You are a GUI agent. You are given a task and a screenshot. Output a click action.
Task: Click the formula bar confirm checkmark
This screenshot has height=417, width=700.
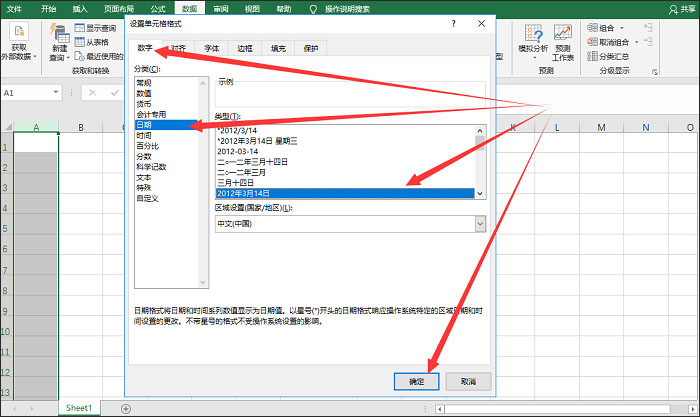pos(115,93)
